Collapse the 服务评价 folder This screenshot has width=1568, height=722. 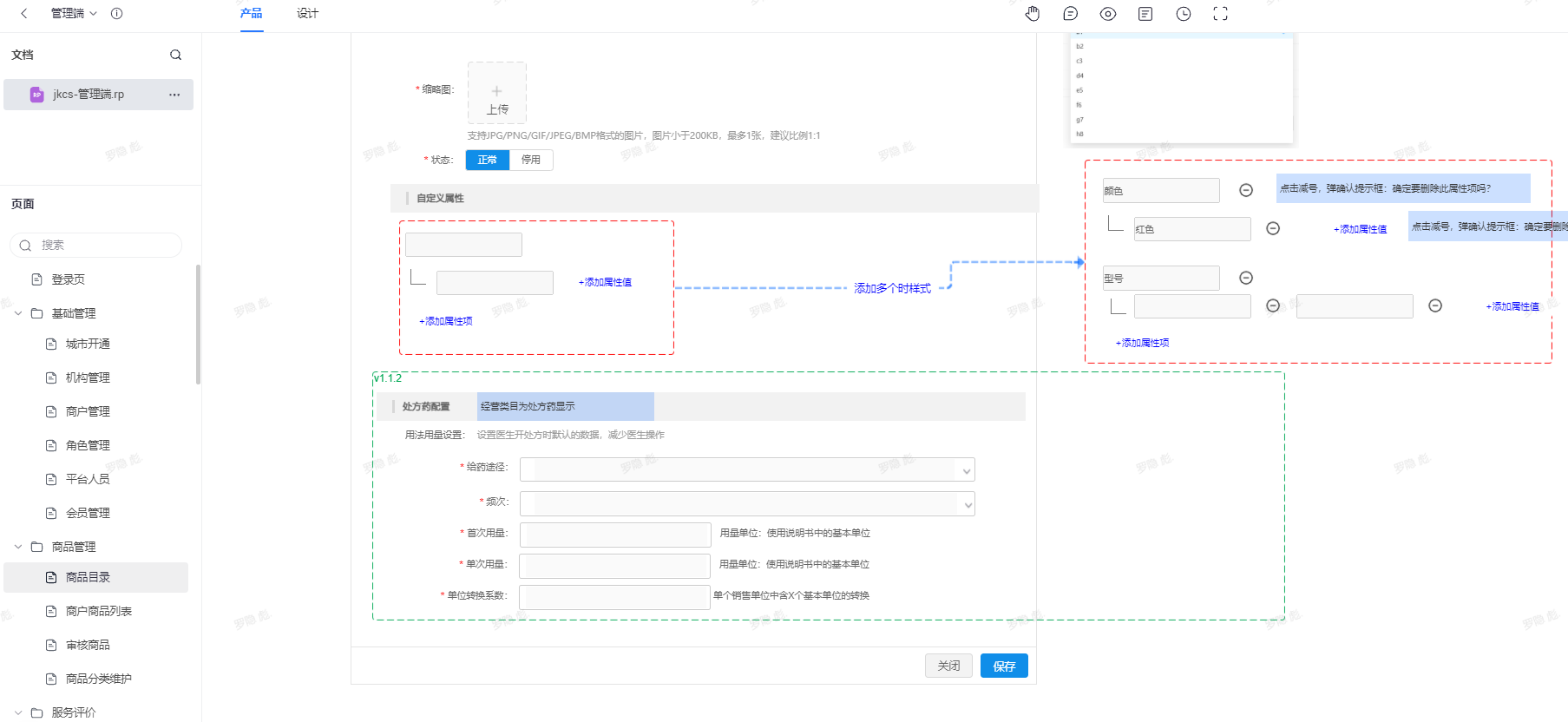point(18,712)
